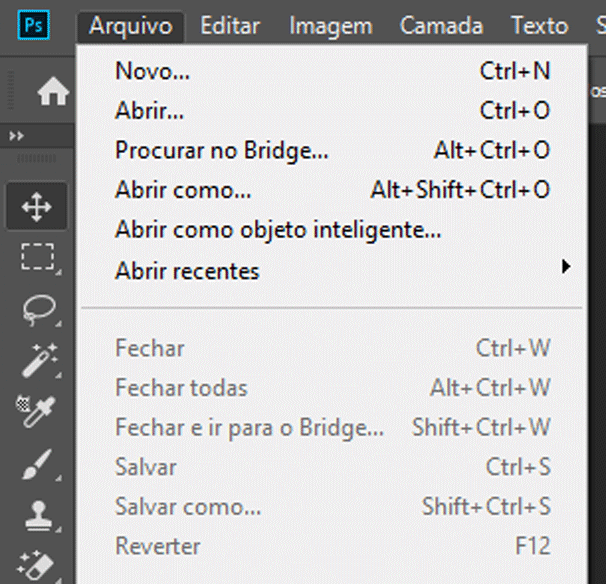
Task: Expand the toolbar with double arrows
Action: click(x=16, y=135)
